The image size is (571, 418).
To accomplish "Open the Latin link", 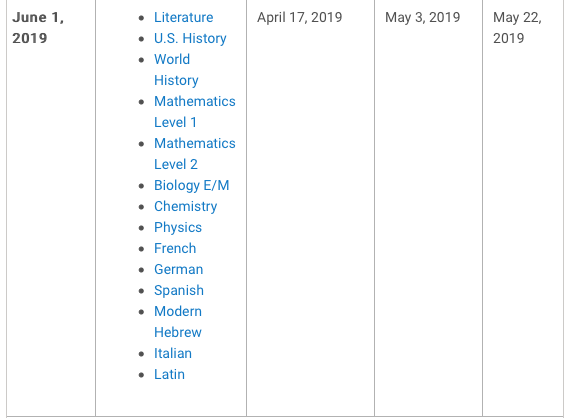I will (169, 374).
